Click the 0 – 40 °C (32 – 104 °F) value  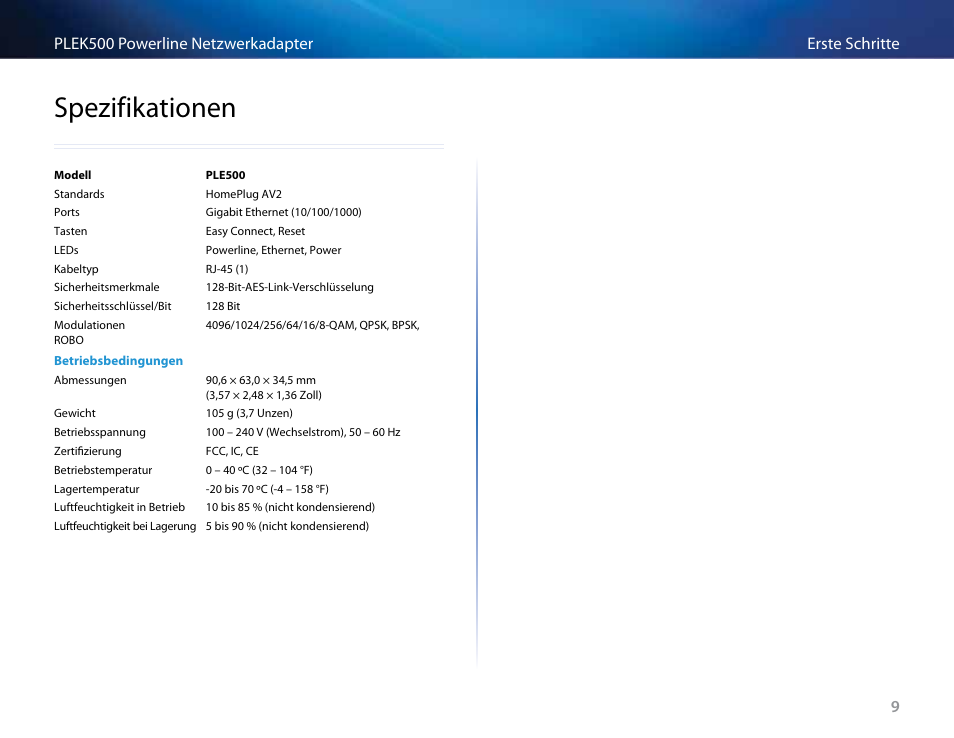click(x=259, y=470)
